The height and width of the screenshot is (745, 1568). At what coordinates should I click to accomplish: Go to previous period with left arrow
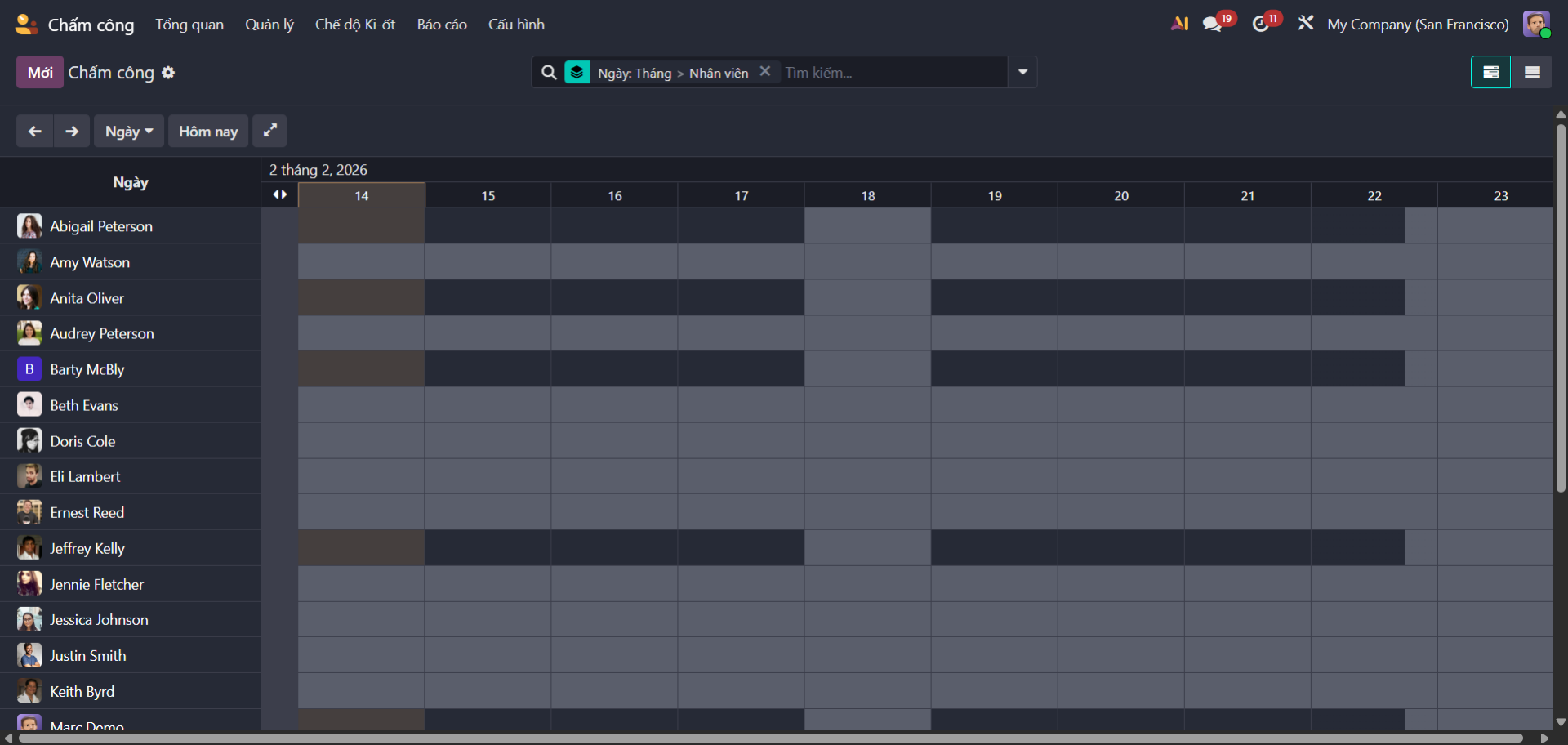pyautogui.click(x=35, y=132)
